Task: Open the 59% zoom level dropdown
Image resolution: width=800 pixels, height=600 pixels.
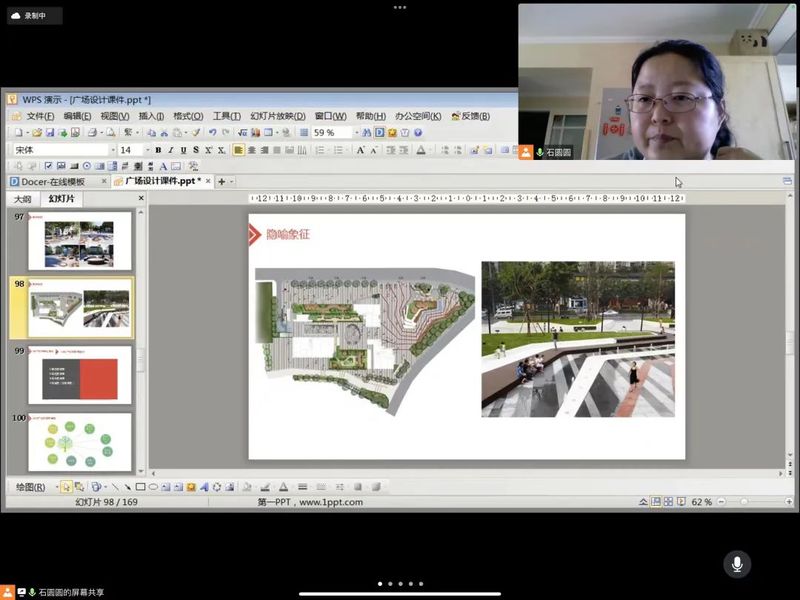Action: (354, 132)
